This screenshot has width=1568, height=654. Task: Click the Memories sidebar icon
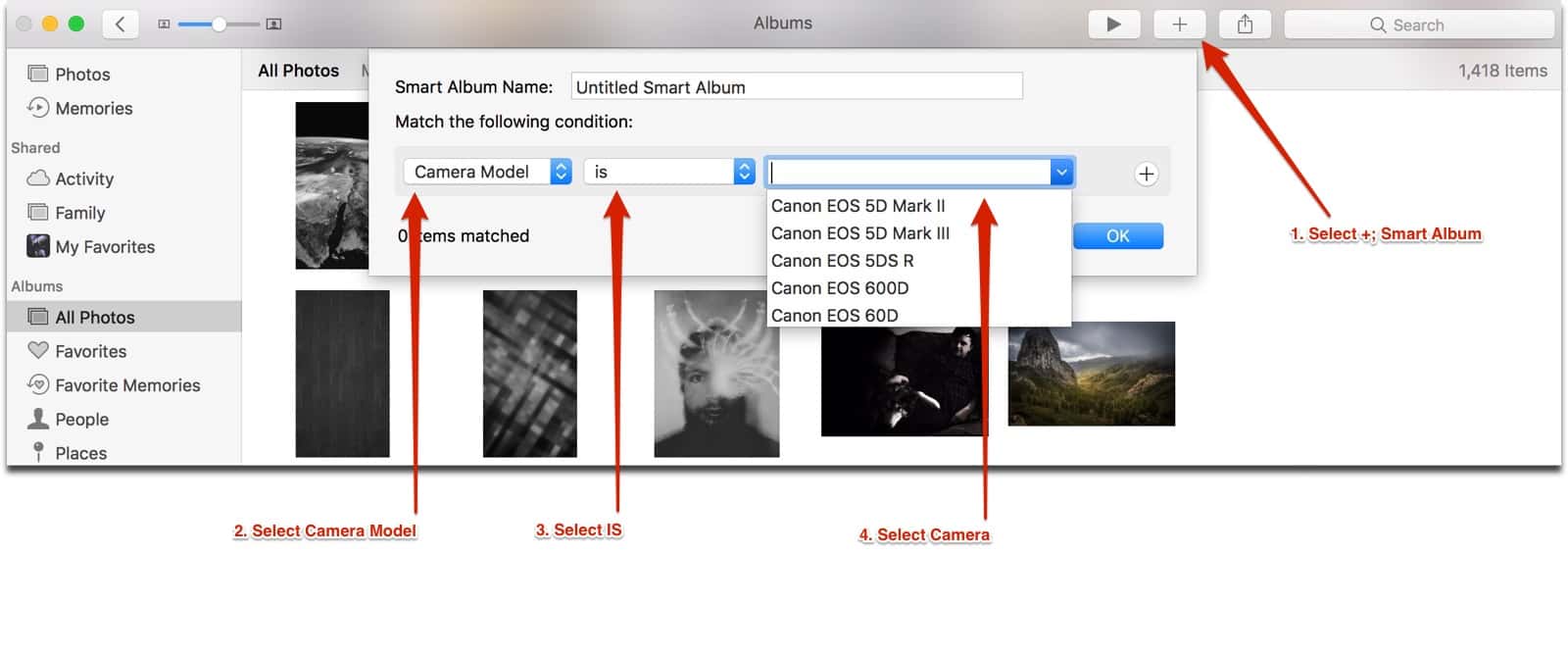pyautogui.click(x=38, y=108)
